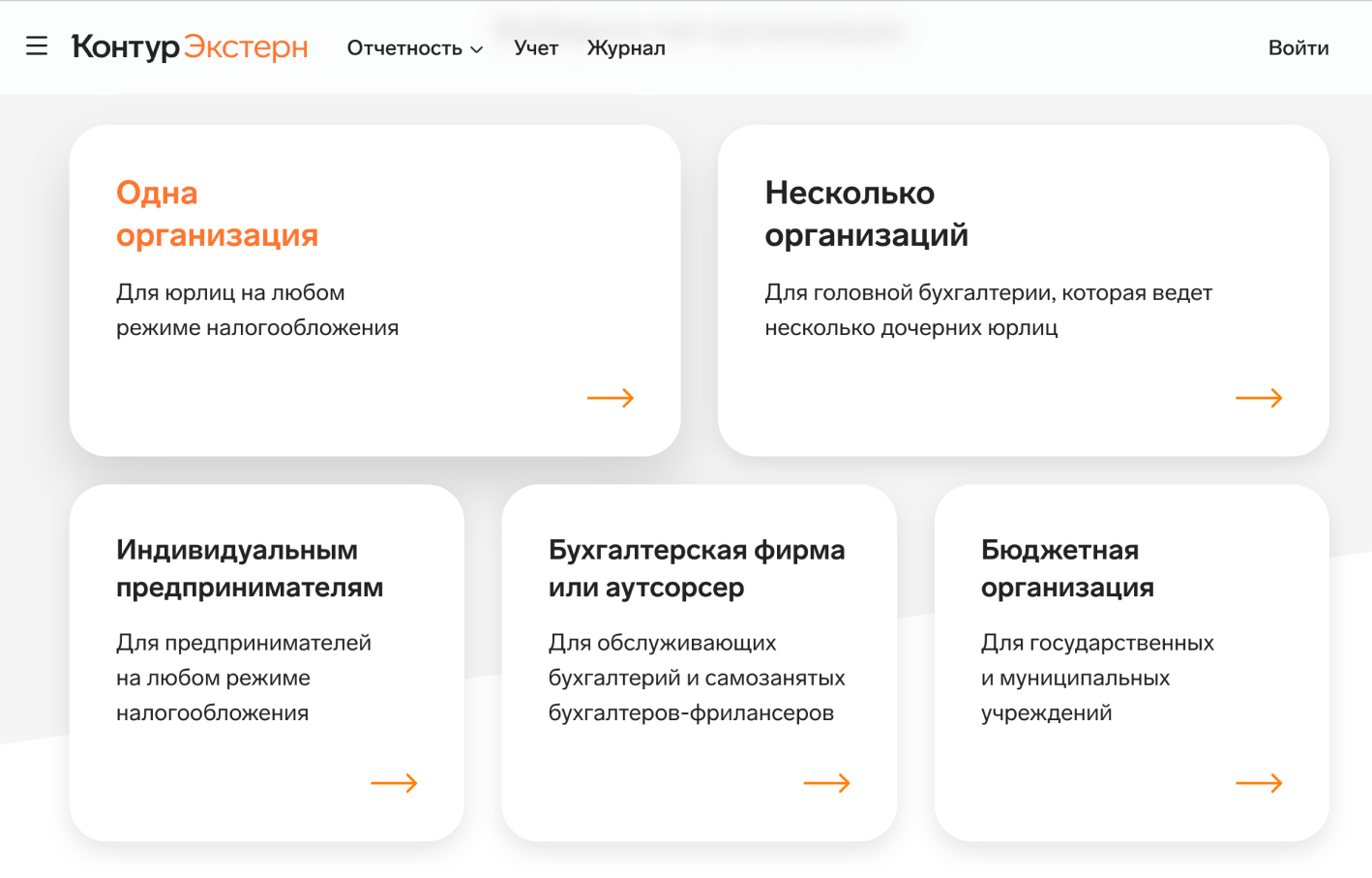
Task: Open Индивидуальным предпринимателям heading link
Action: click(250, 568)
